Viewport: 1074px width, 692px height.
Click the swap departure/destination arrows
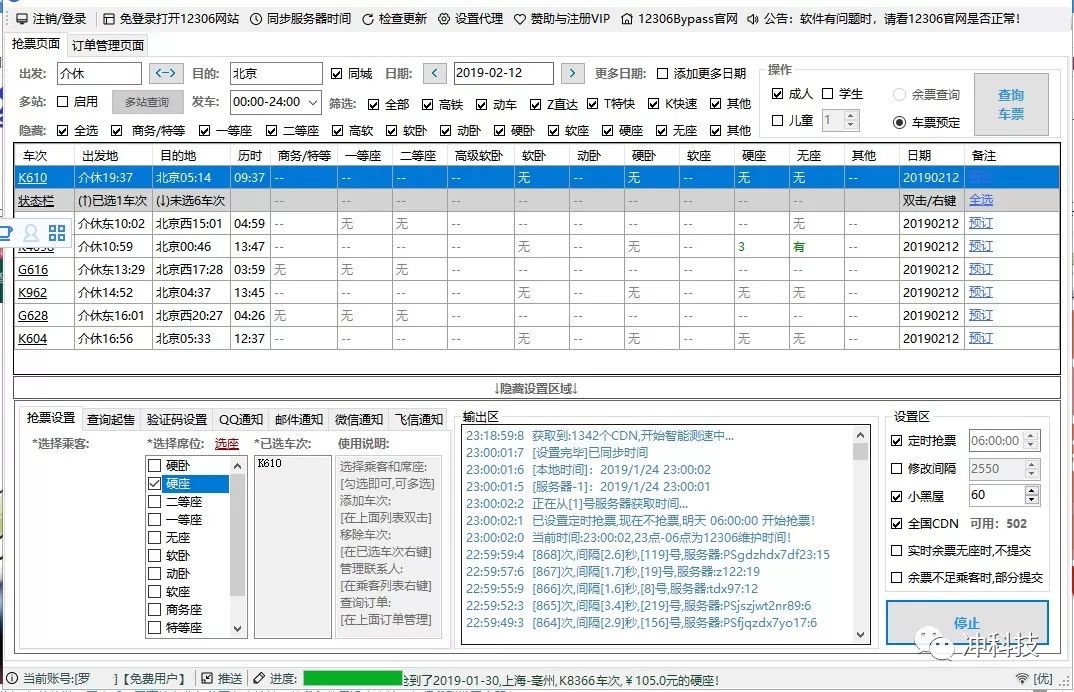tap(165, 73)
